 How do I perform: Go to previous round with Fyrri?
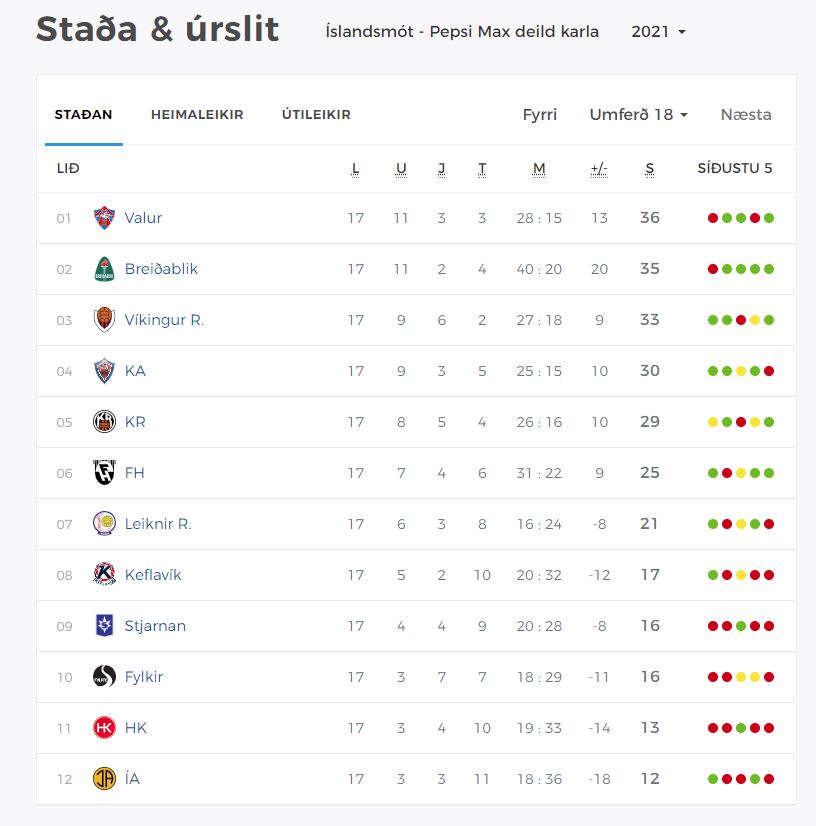point(540,115)
